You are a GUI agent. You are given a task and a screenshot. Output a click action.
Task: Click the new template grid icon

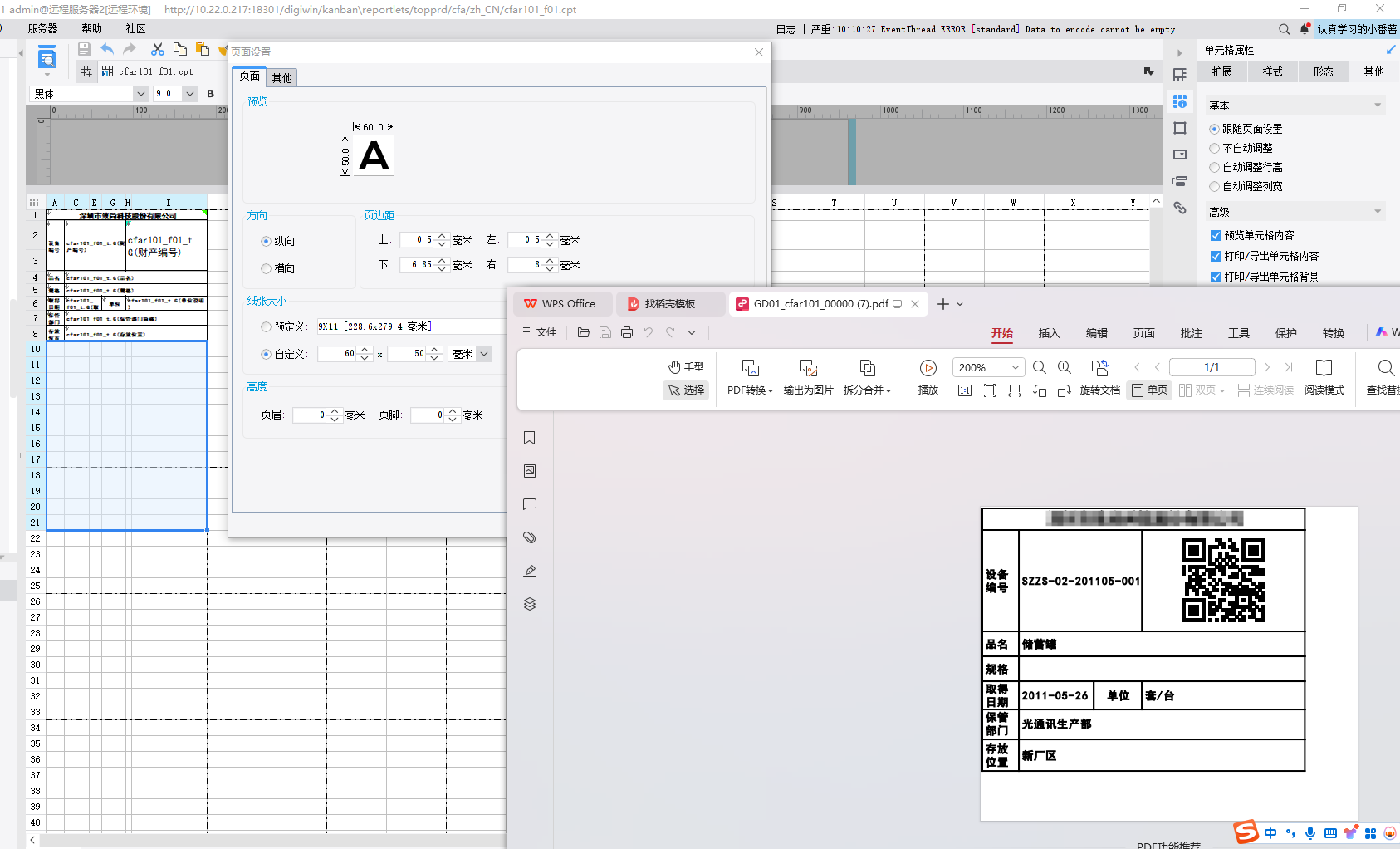(86, 71)
